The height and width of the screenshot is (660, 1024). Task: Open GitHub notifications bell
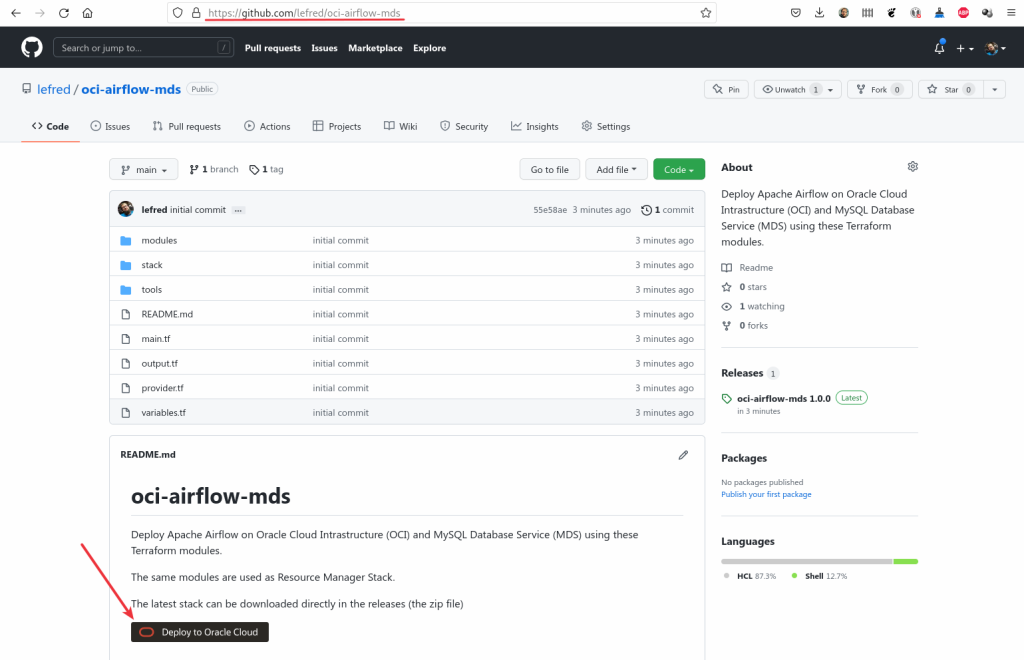point(938,47)
